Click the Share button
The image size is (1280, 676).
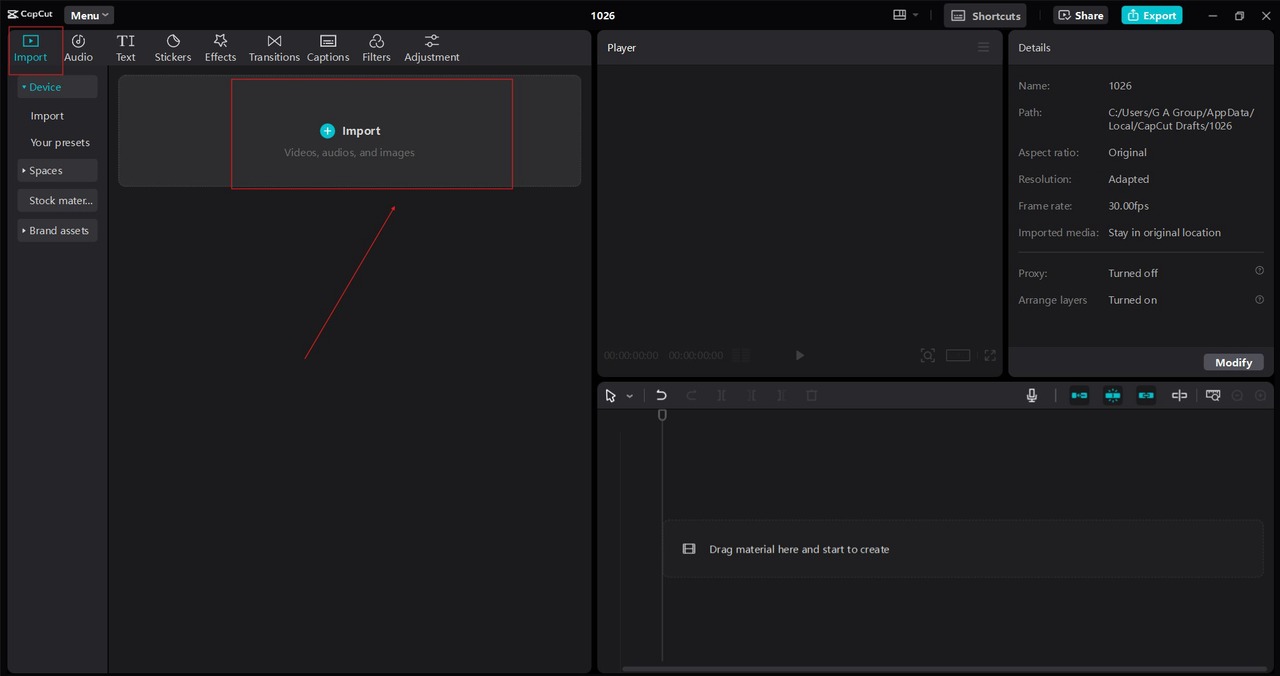click(x=1081, y=15)
